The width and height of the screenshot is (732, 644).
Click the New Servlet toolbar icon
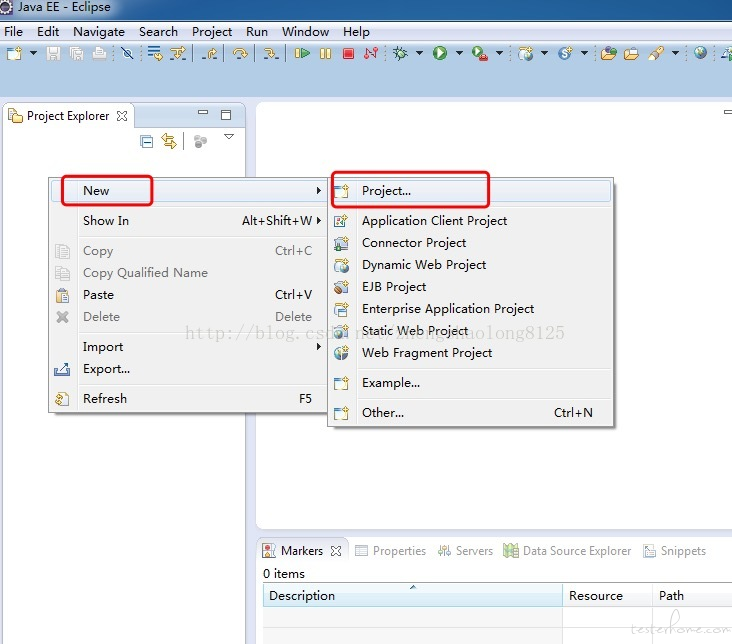(565, 53)
